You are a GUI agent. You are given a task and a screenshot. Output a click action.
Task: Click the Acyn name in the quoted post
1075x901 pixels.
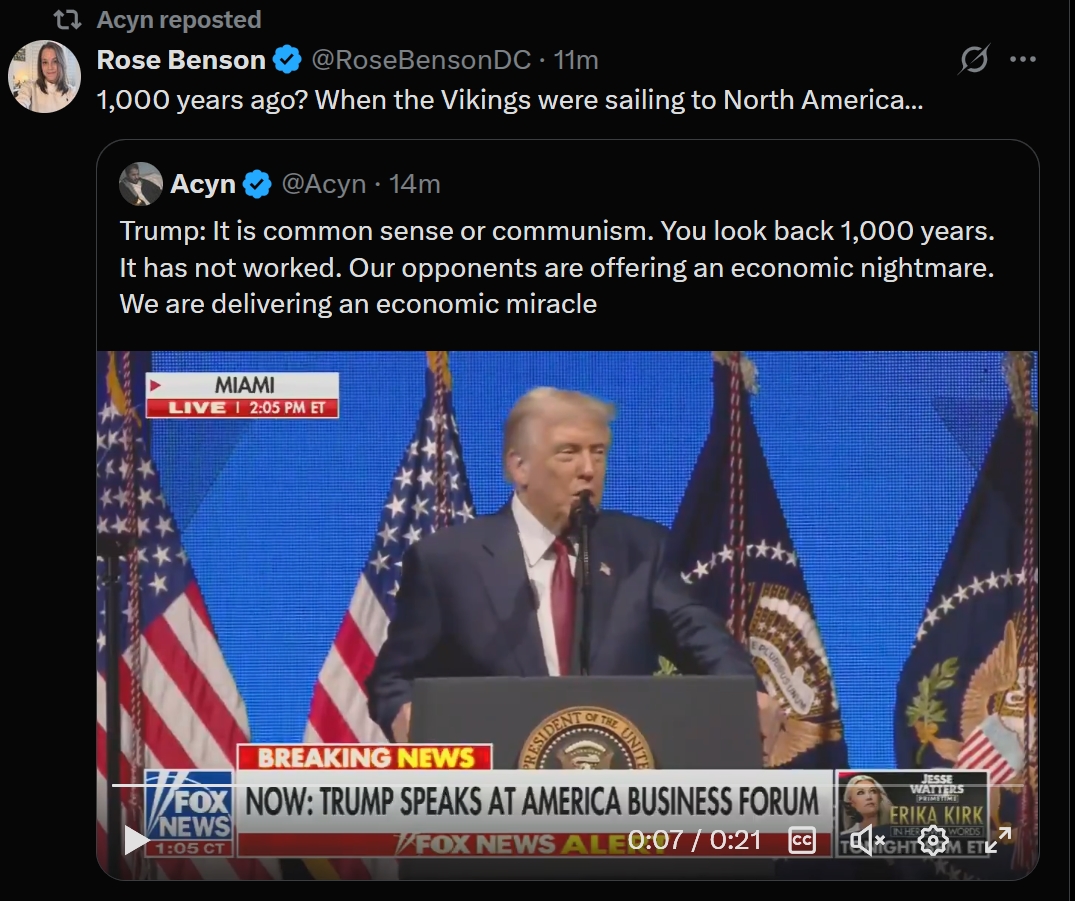point(203,185)
